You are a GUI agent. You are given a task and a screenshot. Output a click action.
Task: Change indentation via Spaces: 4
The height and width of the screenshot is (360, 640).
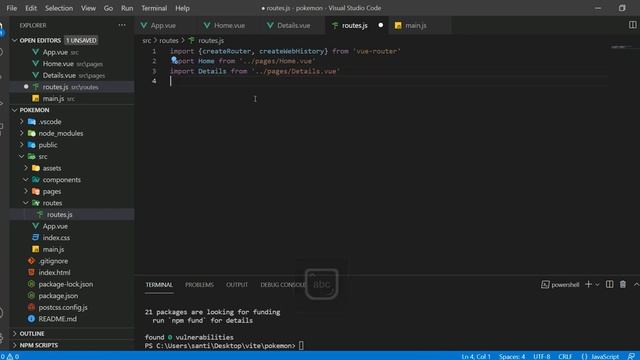(x=512, y=356)
